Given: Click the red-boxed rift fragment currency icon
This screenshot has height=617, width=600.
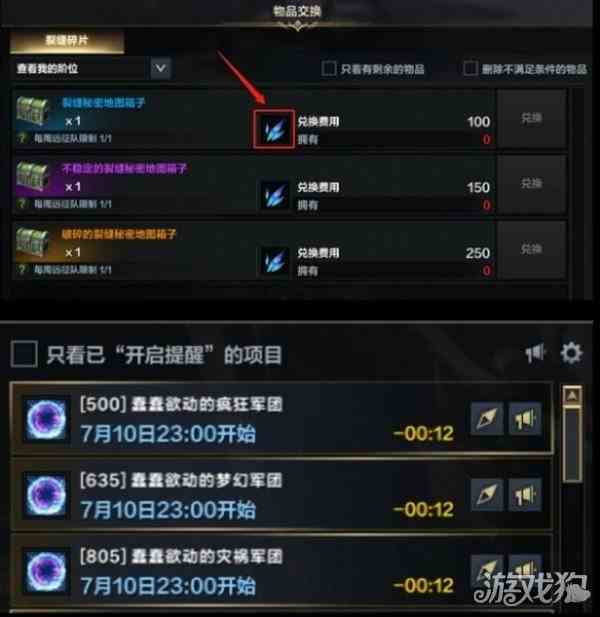Looking at the screenshot, I should 274,129.
